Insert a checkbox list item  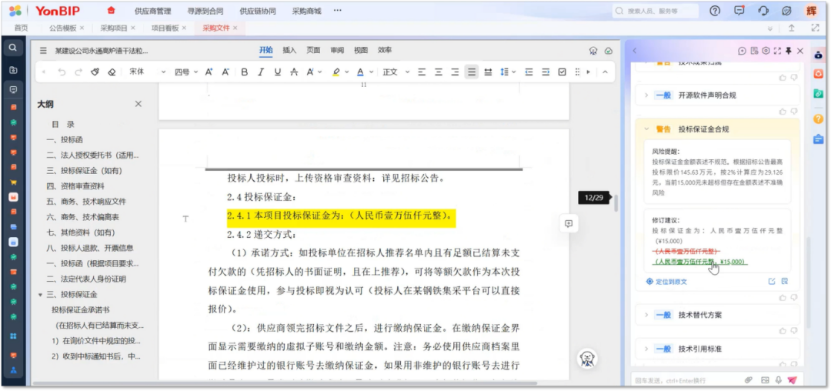point(562,72)
